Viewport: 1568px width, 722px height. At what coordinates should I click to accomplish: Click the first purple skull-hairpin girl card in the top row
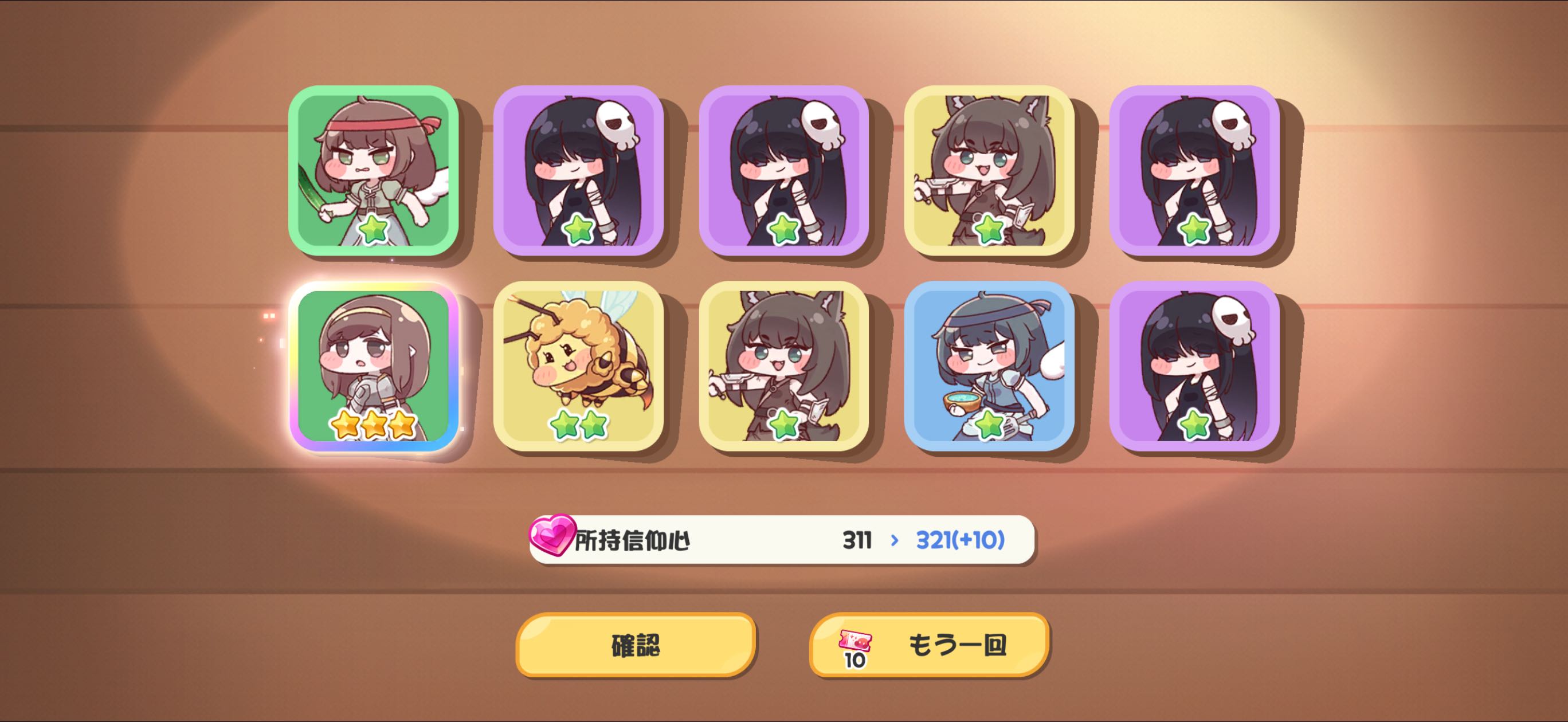click(578, 170)
